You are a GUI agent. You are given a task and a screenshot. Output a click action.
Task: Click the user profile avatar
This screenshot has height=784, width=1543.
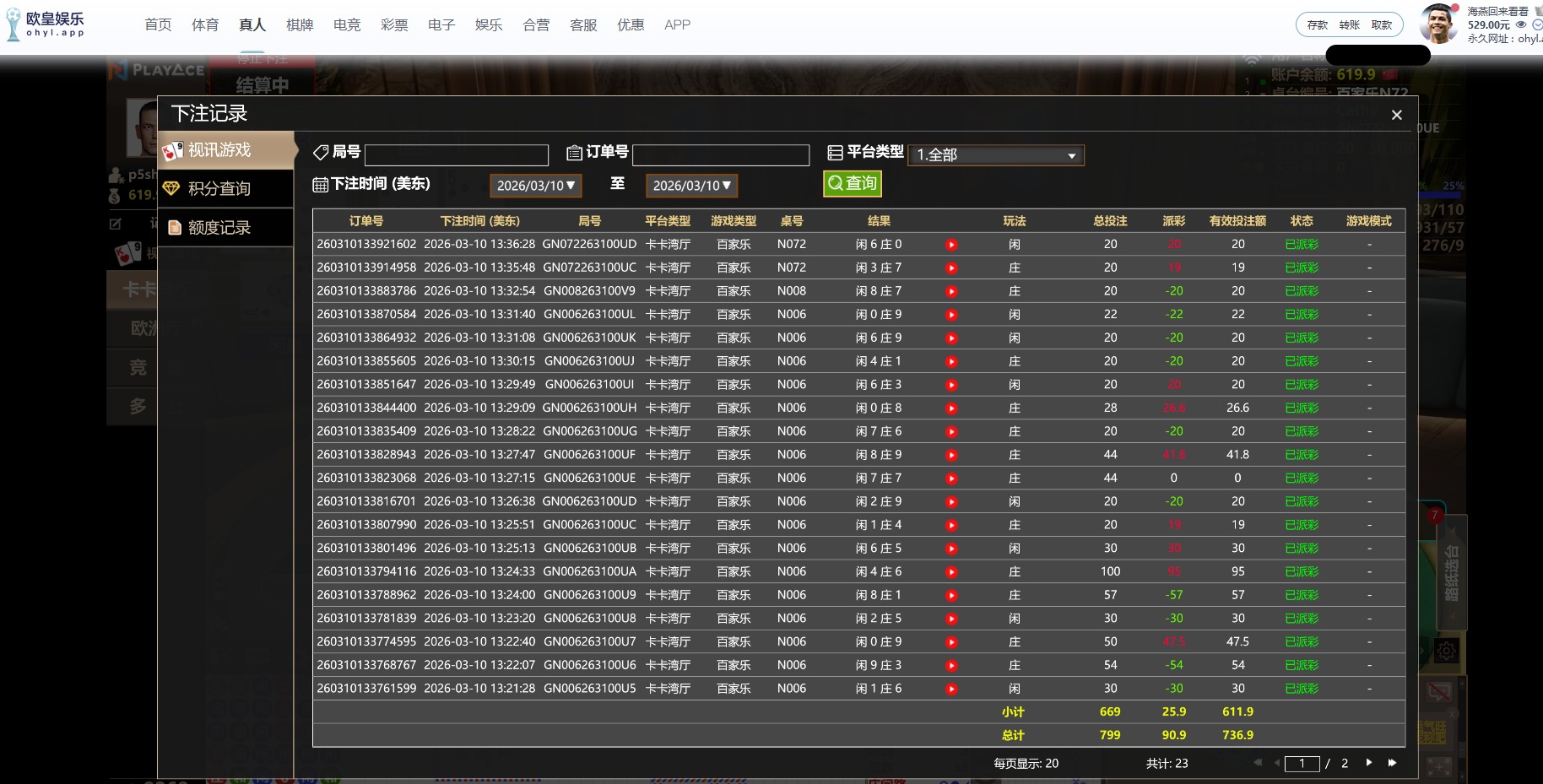coord(1439,24)
